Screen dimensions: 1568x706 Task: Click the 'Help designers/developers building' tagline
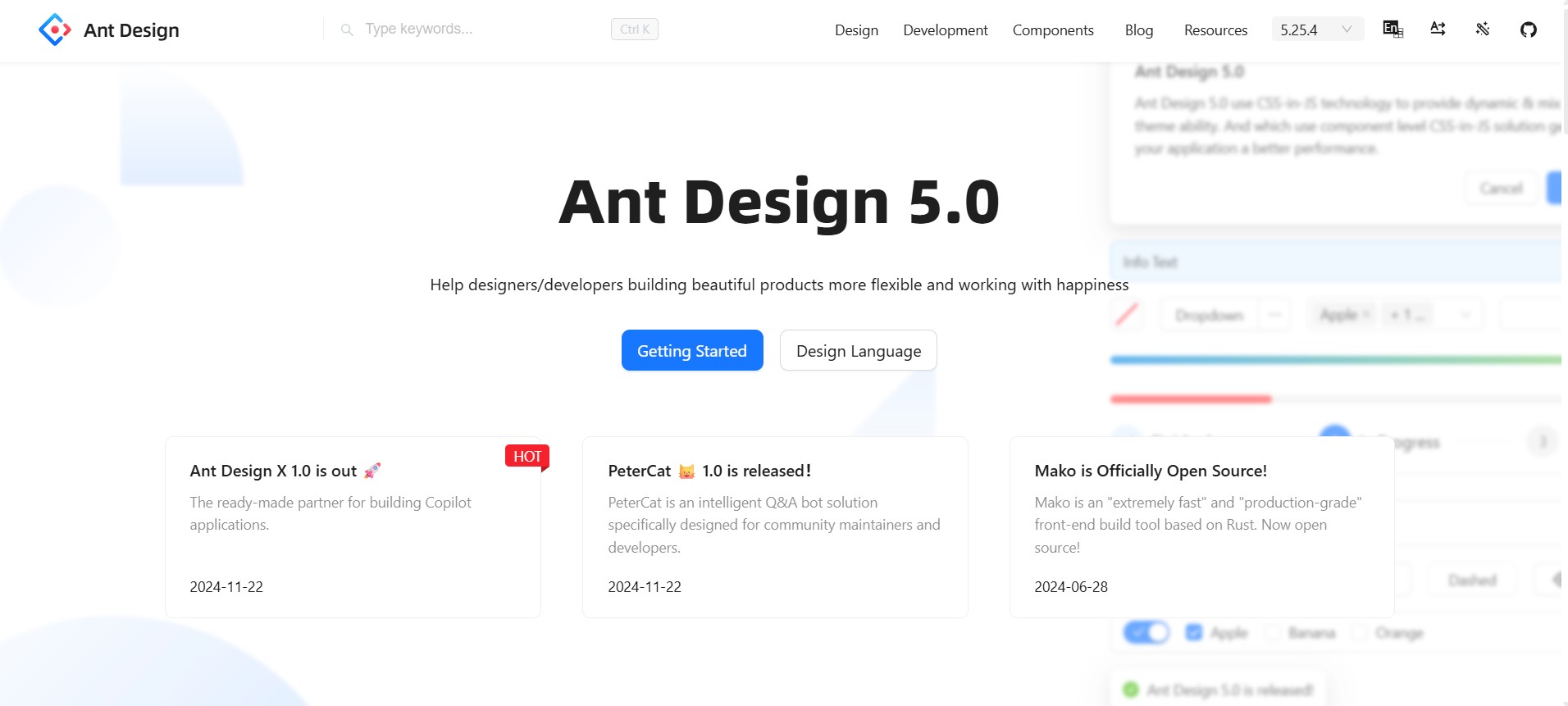(779, 285)
